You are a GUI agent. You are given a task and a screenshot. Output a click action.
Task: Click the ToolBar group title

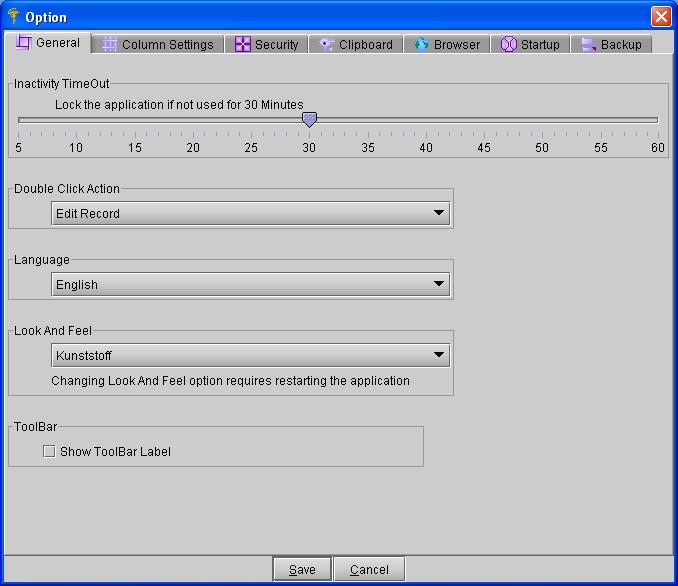(35, 427)
